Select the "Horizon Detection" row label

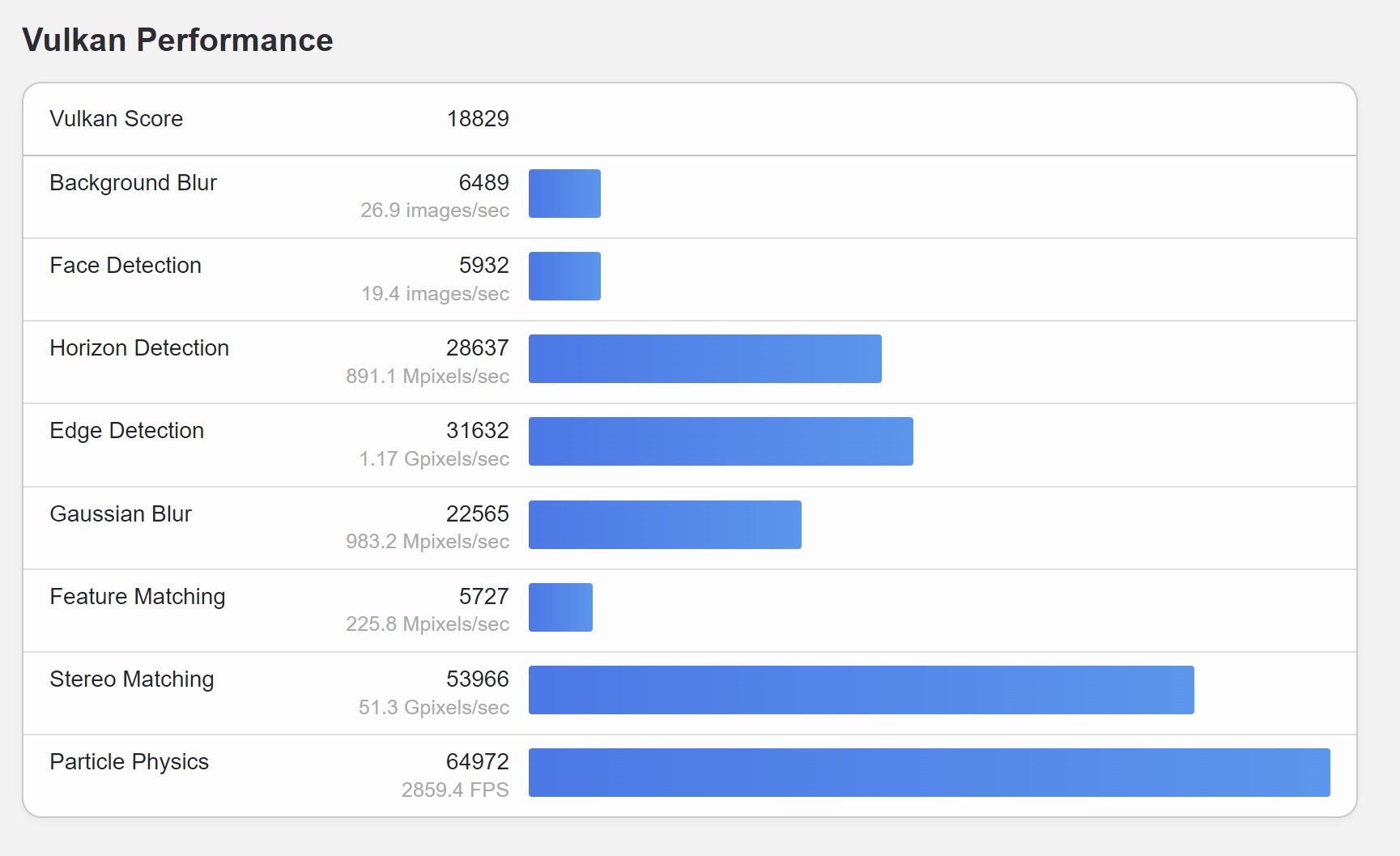click(139, 348)
